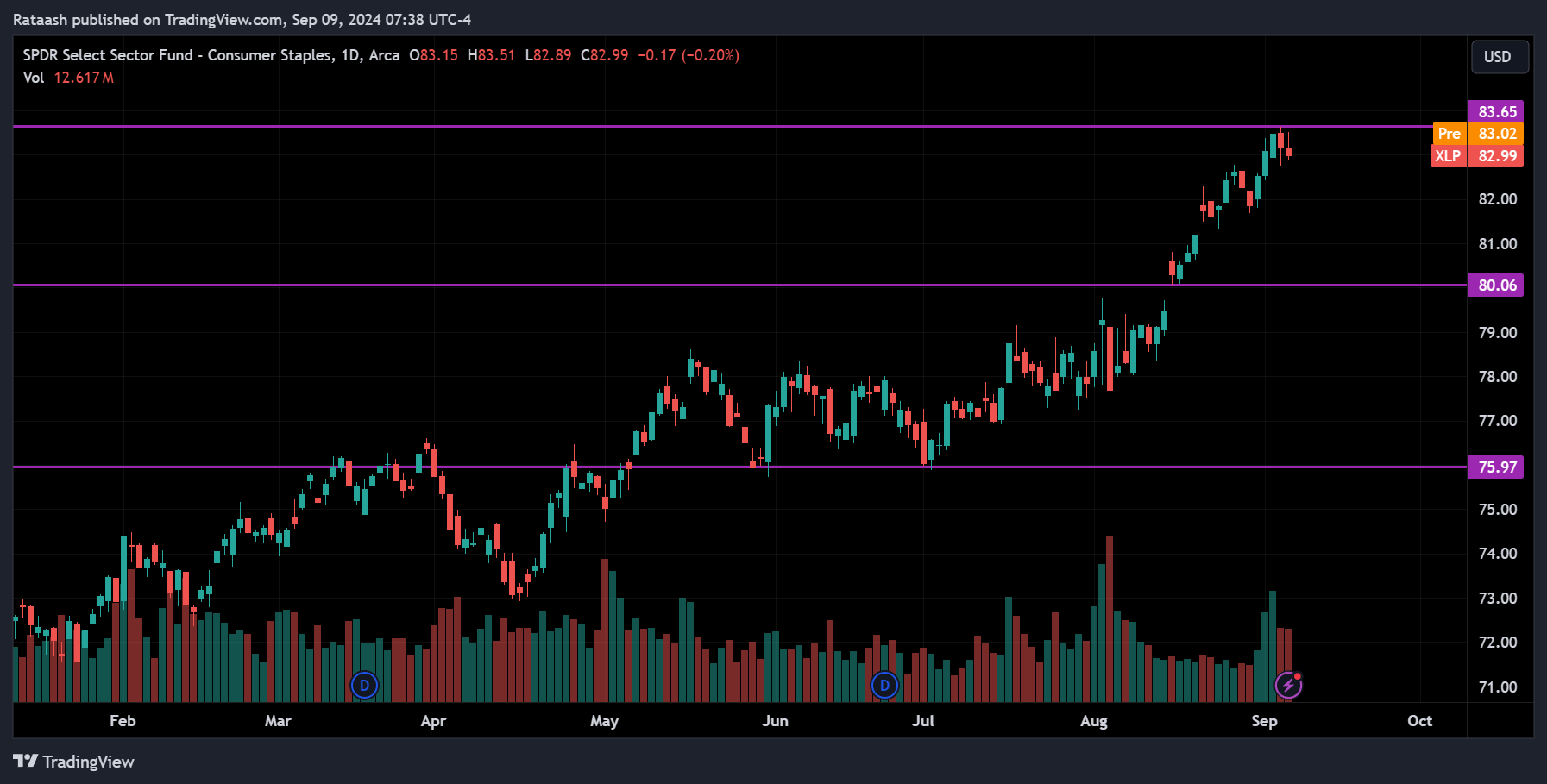Click the Mar label on time axis
1547x784 pixels.
coord(278,721)
